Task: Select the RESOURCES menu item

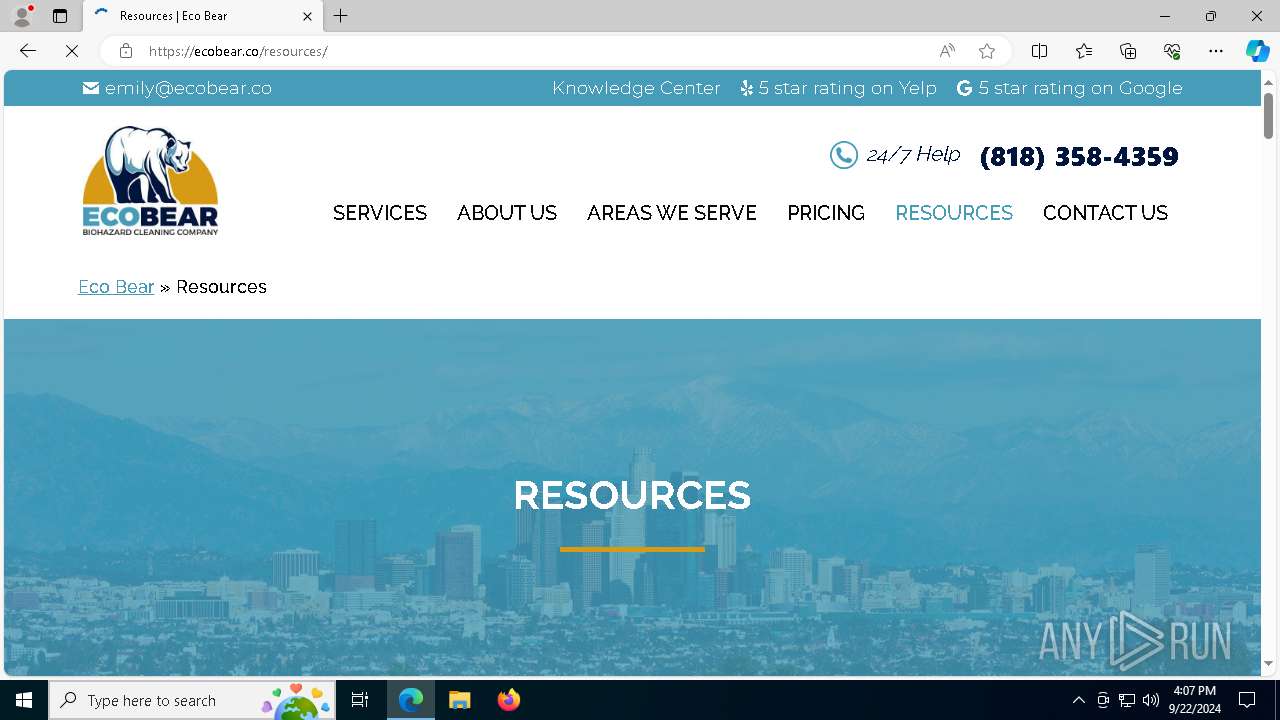Action: [x=954, y=213]
